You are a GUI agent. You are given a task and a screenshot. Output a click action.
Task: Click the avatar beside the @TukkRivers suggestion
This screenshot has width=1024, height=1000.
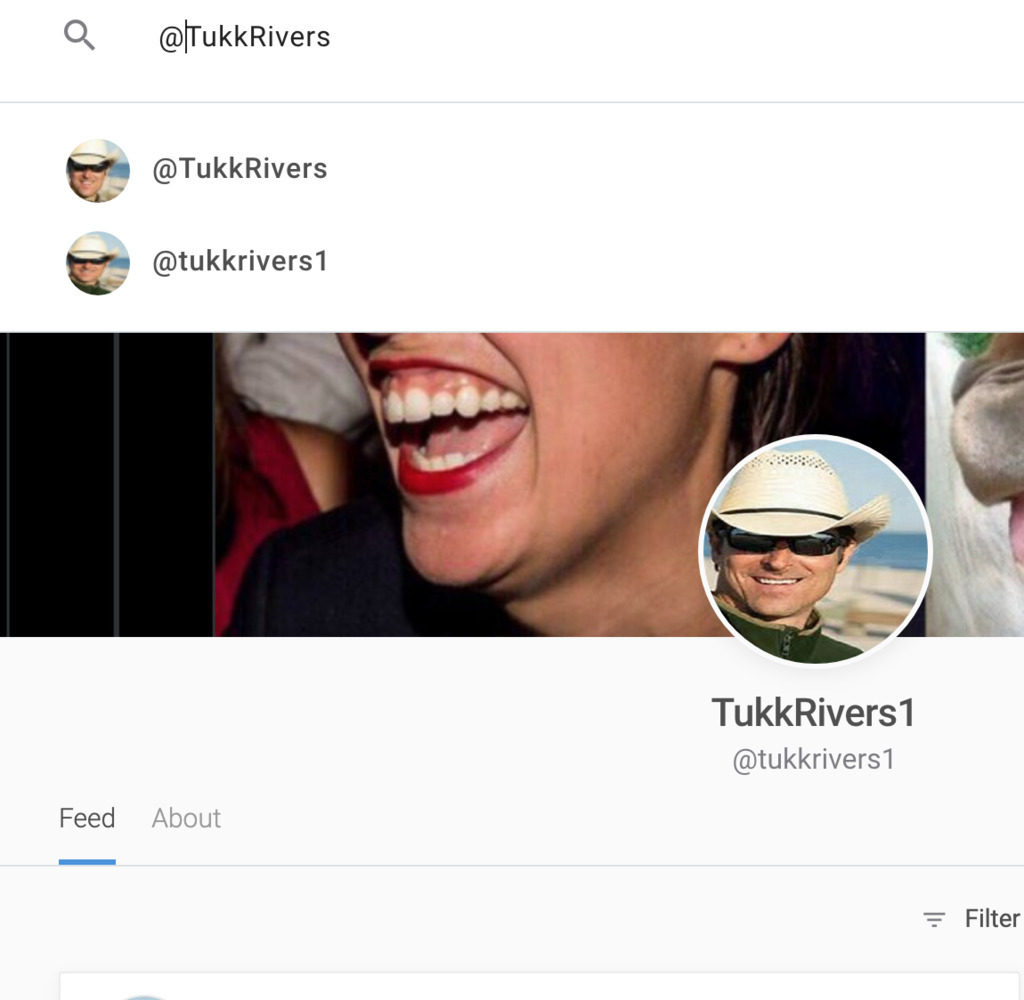pos(98,170)
